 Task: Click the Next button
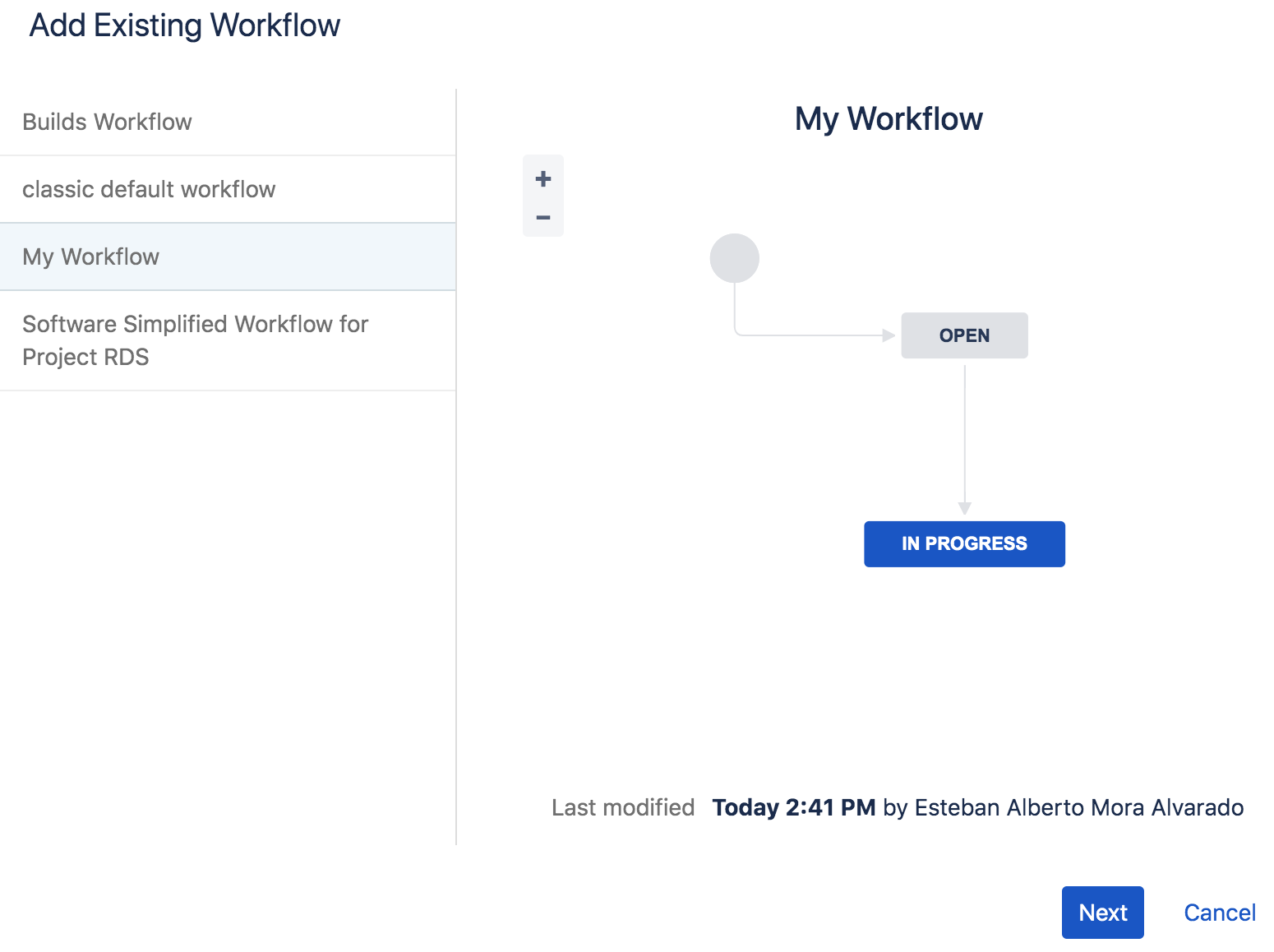point(1102,912)
